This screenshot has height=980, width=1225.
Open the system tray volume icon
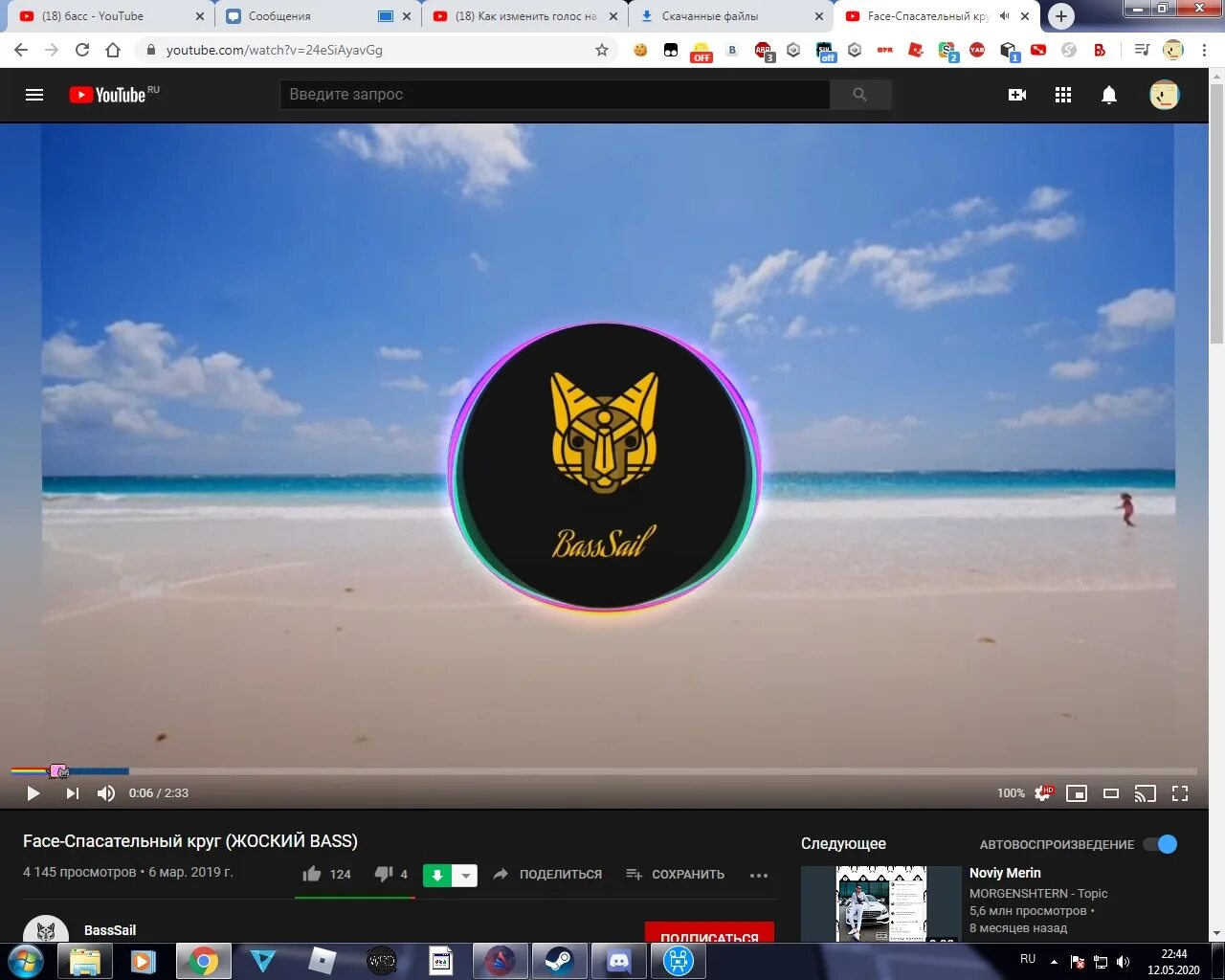point(1124,962)
